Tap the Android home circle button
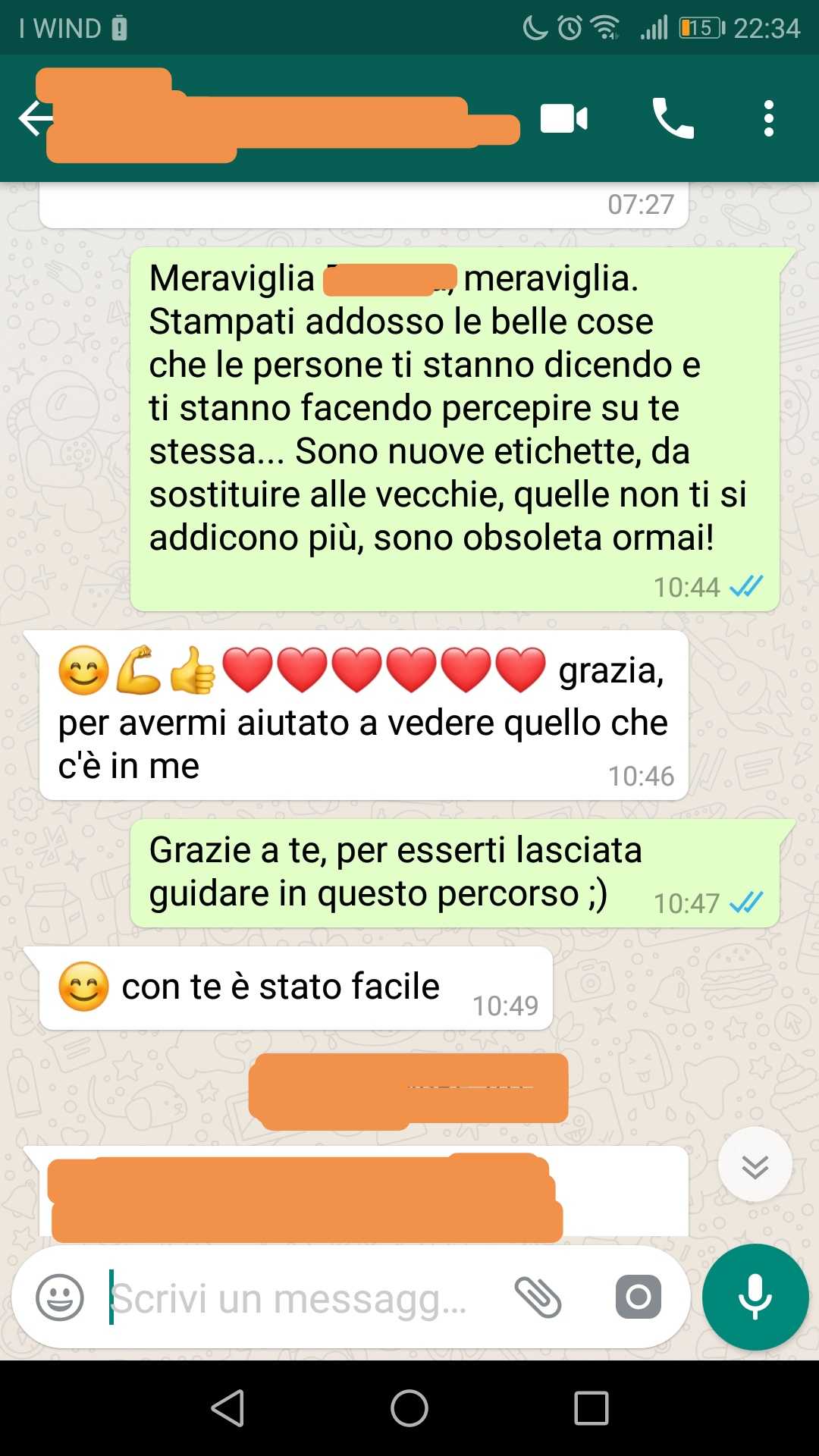 tap(409, 1408)
